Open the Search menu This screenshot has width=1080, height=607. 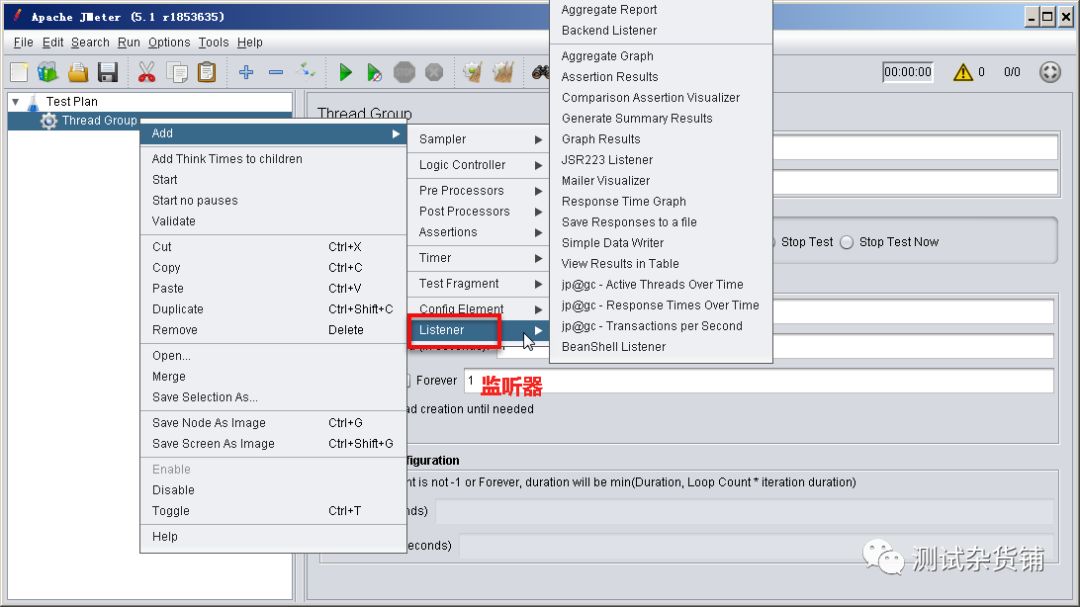[x=90, y=42]
